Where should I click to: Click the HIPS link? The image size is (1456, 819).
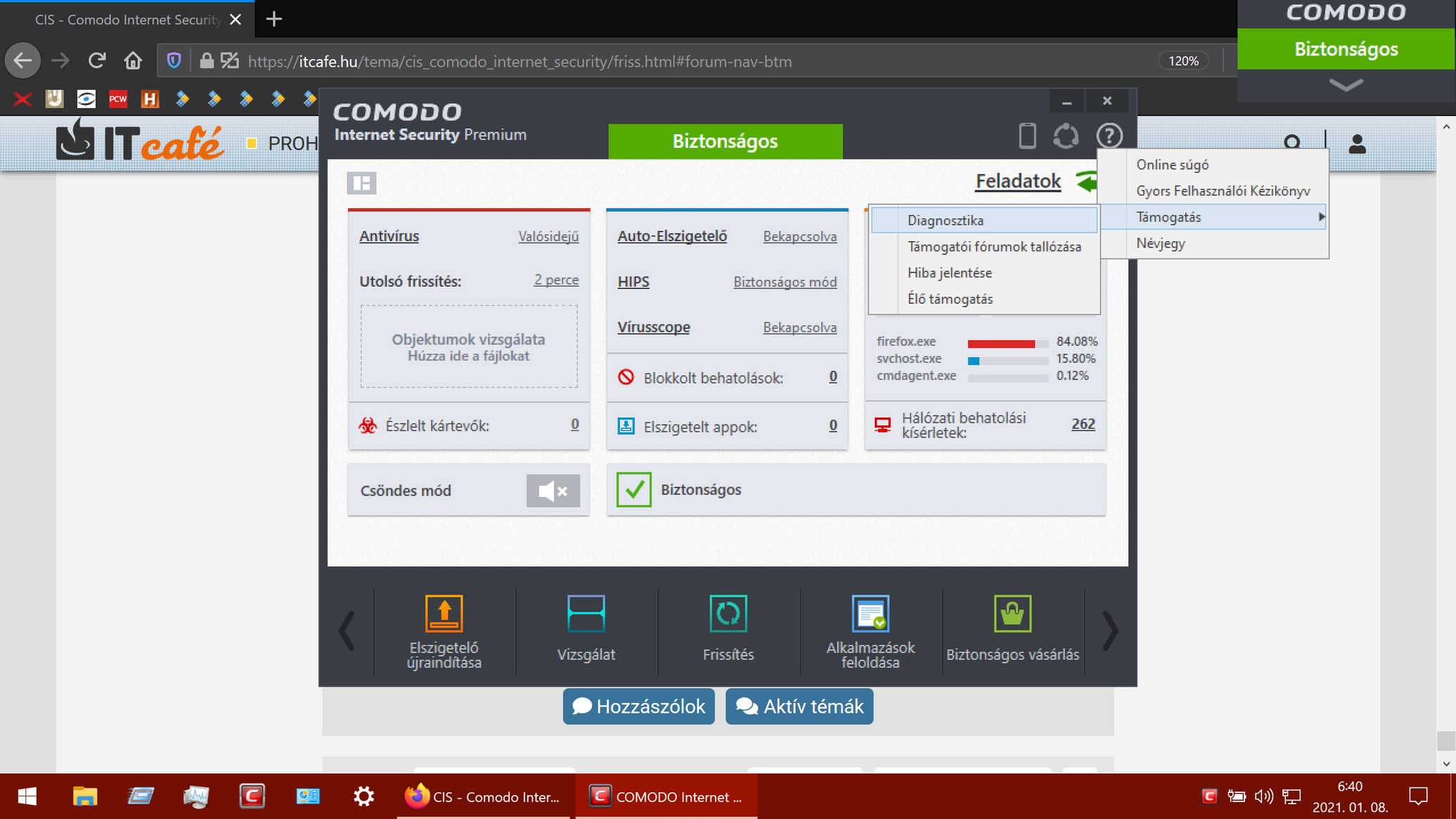click(633, 282)
